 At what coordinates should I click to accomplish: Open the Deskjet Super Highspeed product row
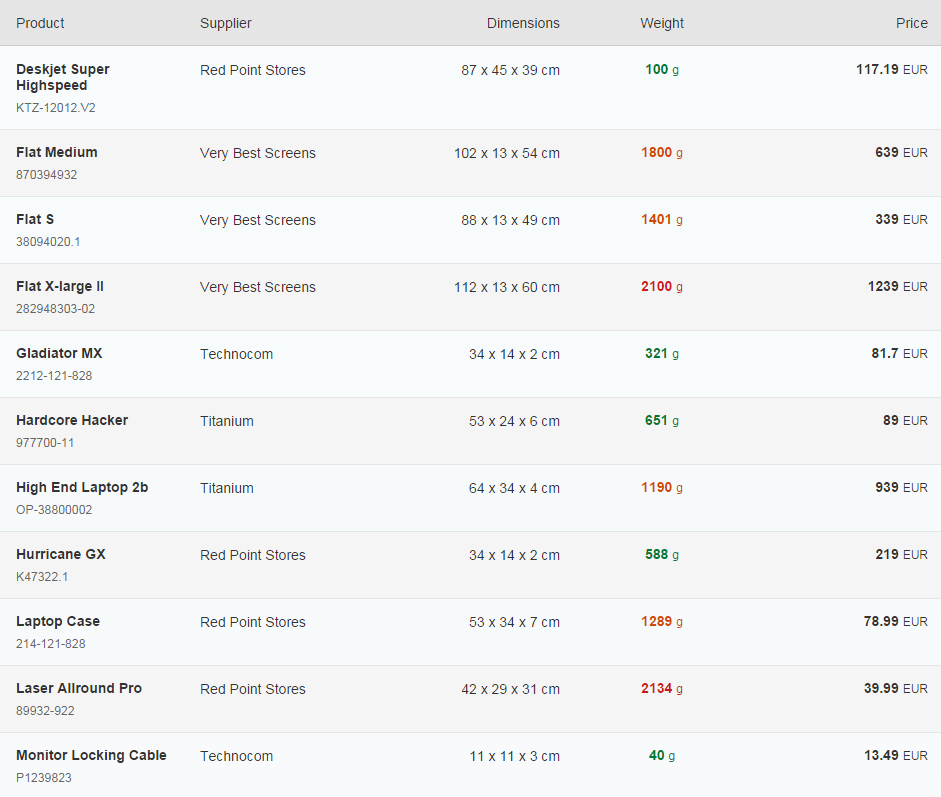470,88
